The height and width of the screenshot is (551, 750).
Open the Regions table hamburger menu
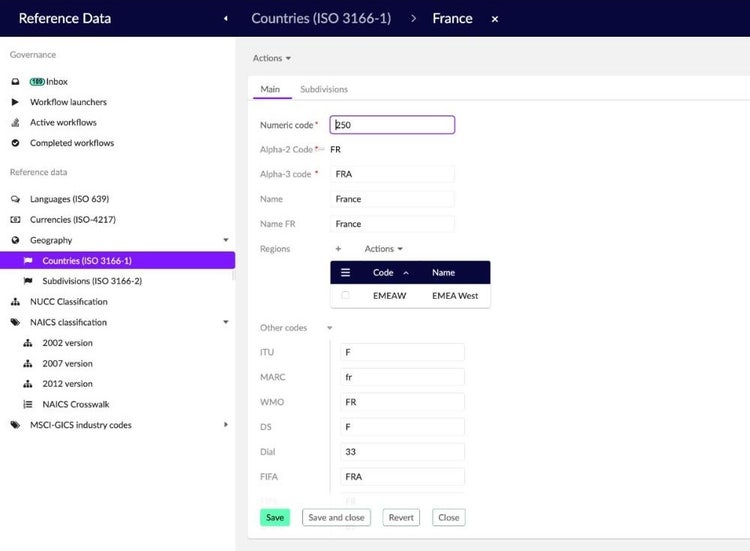coord(345,273)
